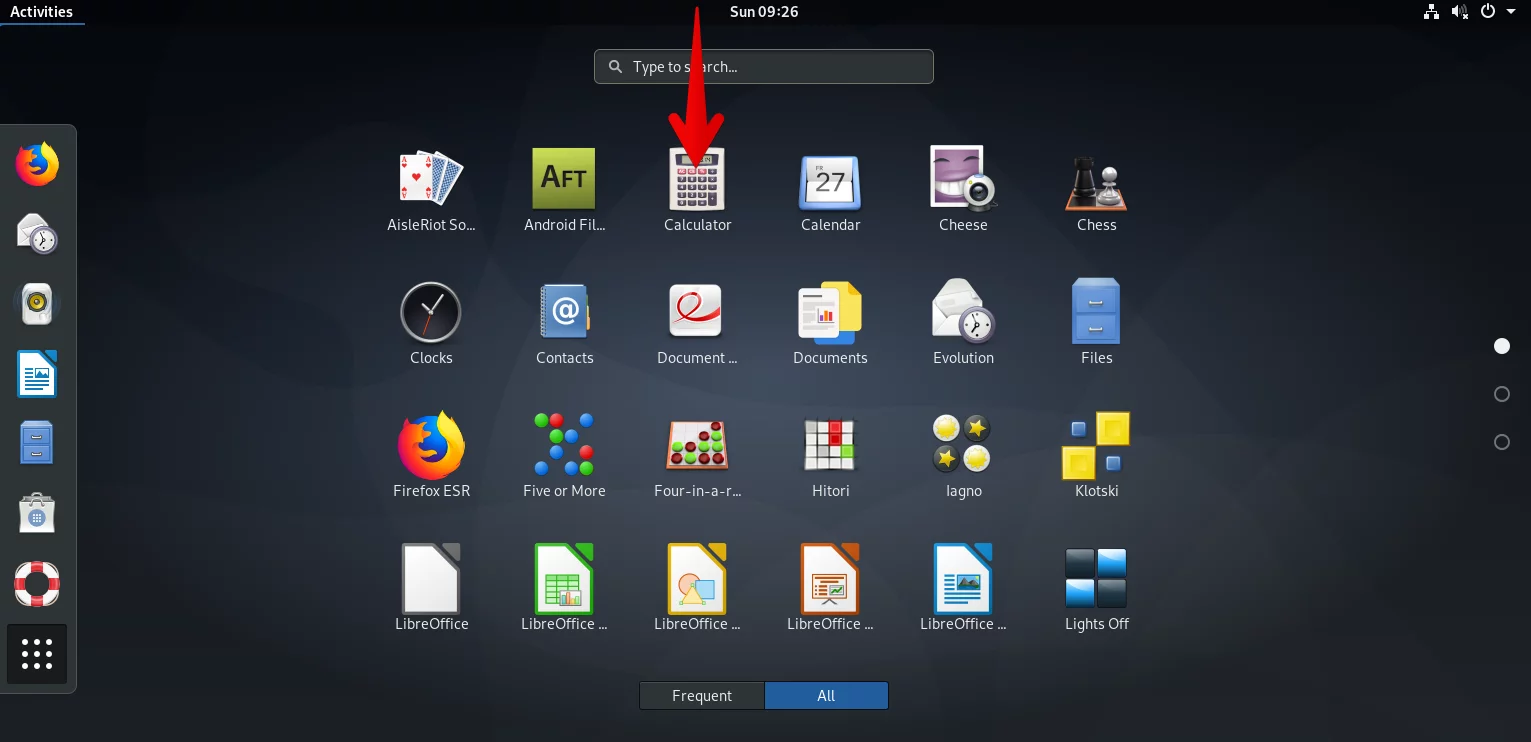Open LibreOffice Writer from the dock

[37, 374]
